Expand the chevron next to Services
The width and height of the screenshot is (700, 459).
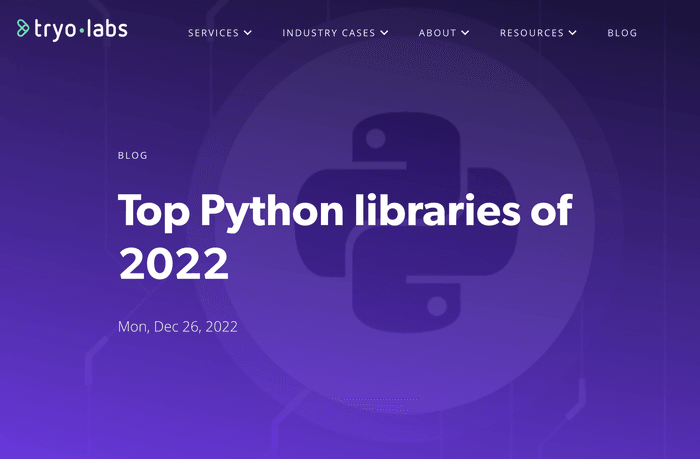pyautogui.click(x=247, y=33)
